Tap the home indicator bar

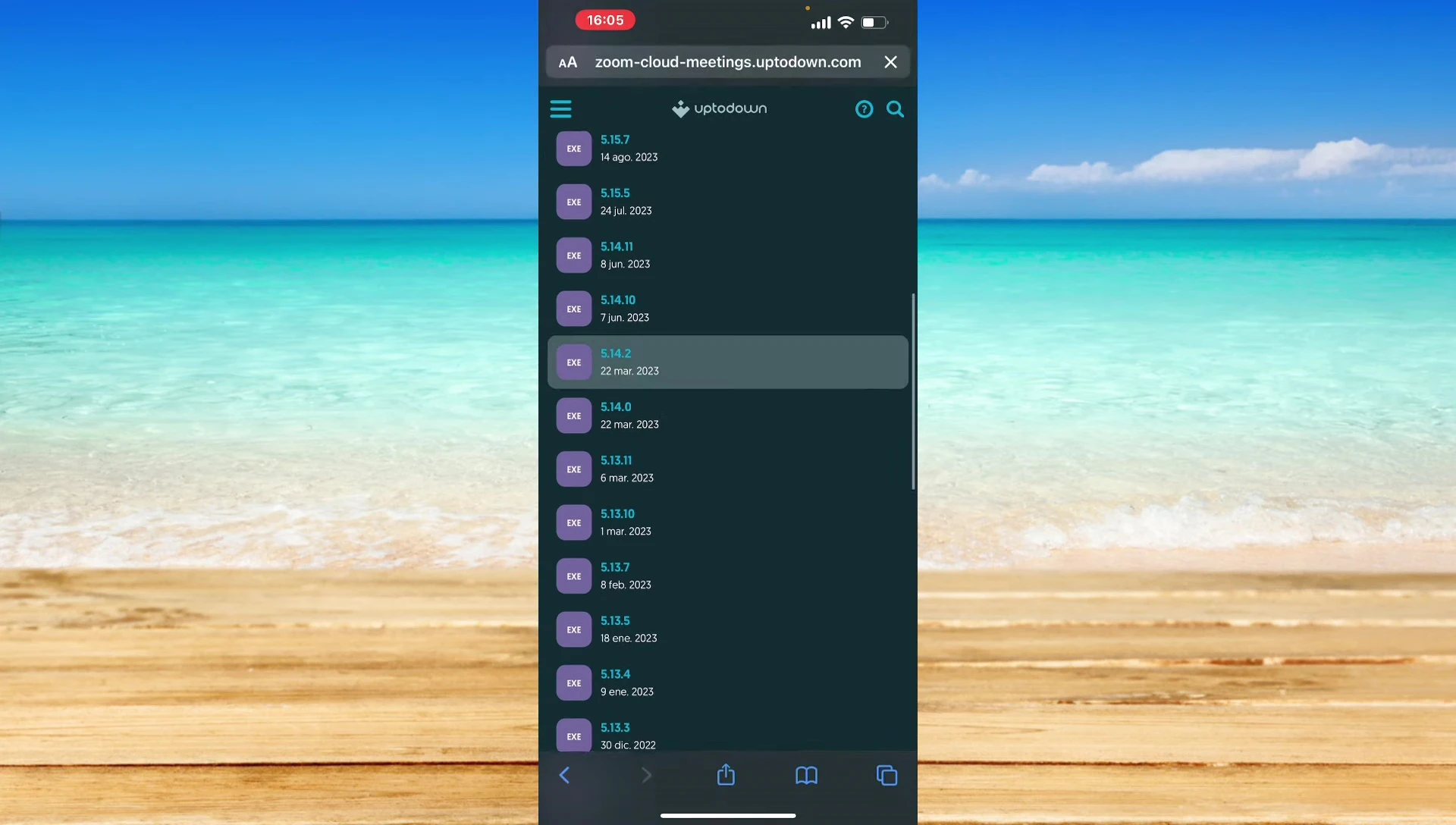(x=727, y=816)
